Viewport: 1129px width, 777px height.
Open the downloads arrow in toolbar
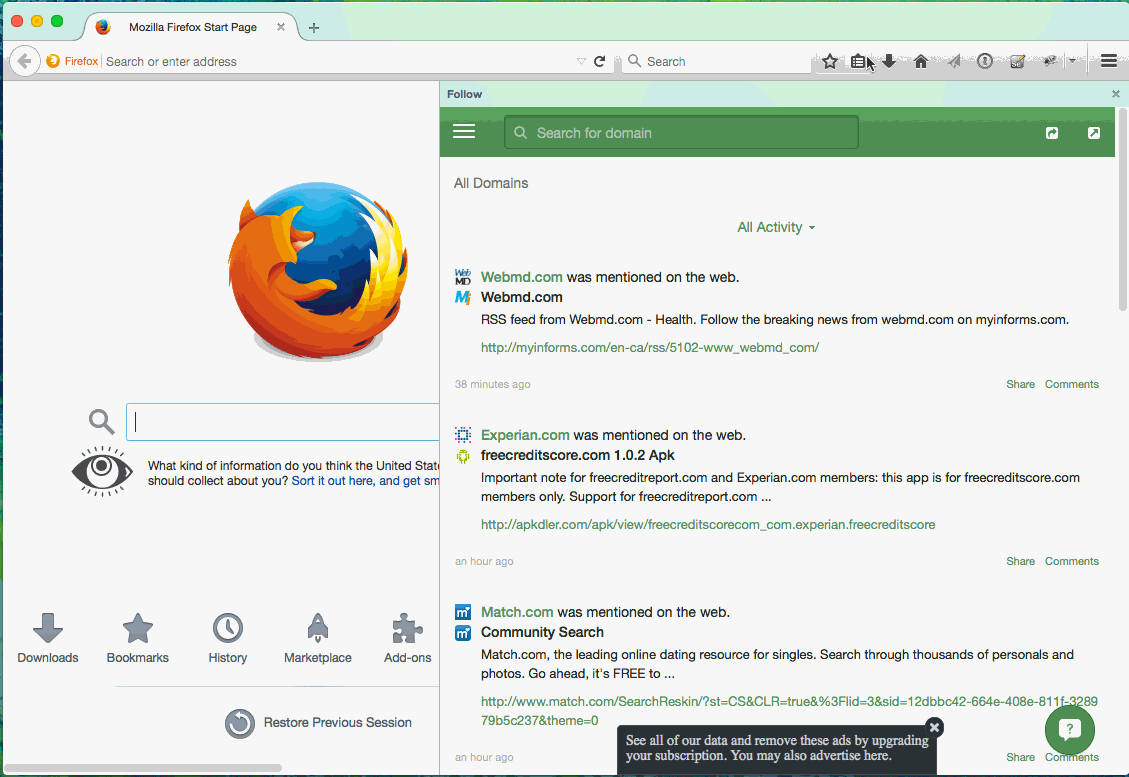pyautogui.click(x=889, y=61)
